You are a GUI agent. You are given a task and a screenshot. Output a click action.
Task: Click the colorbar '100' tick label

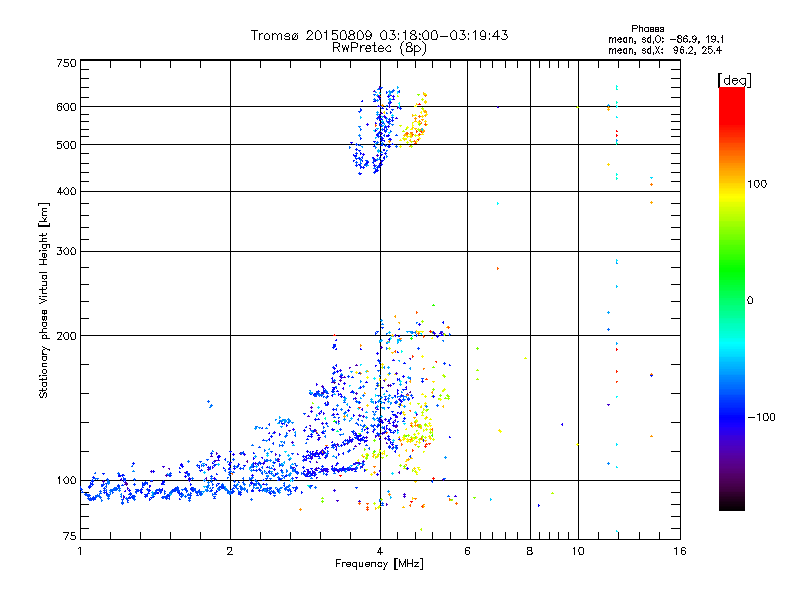tap(757, 184)
